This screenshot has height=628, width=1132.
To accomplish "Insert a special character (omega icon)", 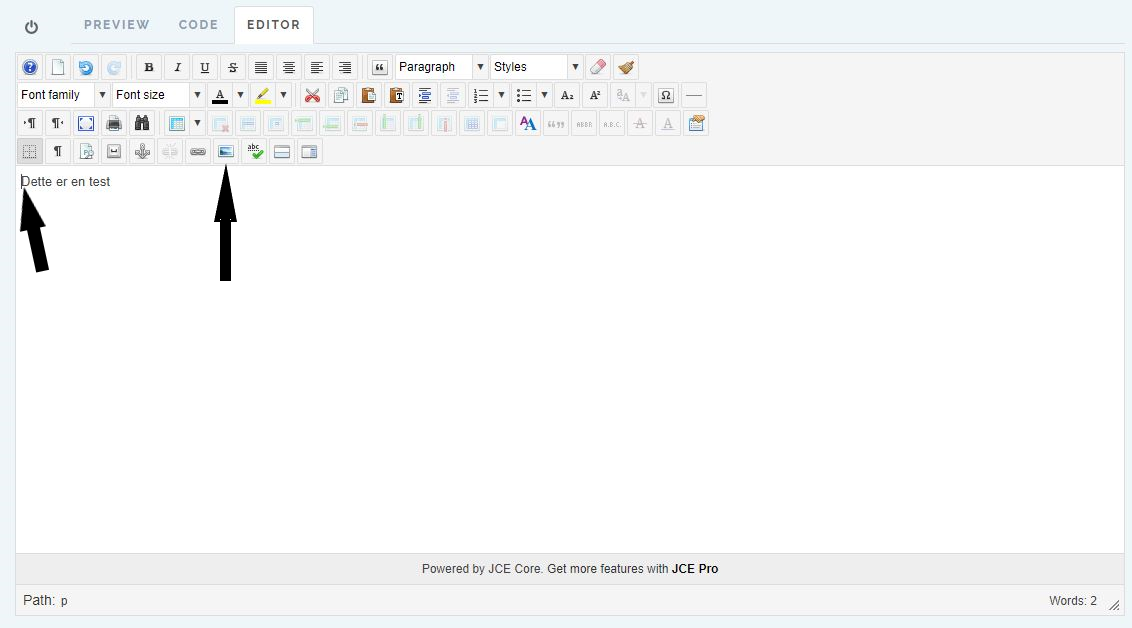I will 666,96.
